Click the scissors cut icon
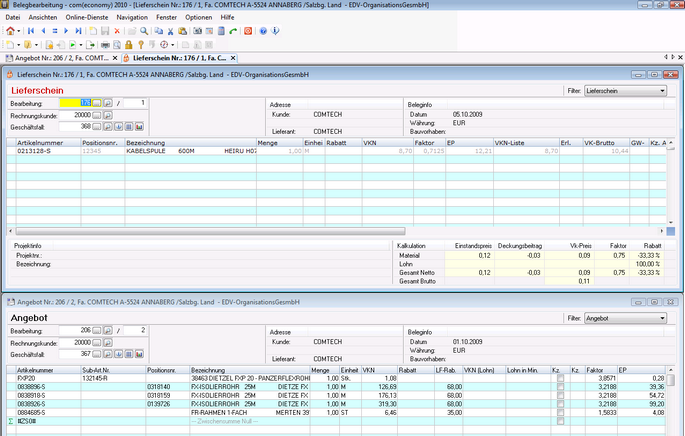 coord(170,31)
